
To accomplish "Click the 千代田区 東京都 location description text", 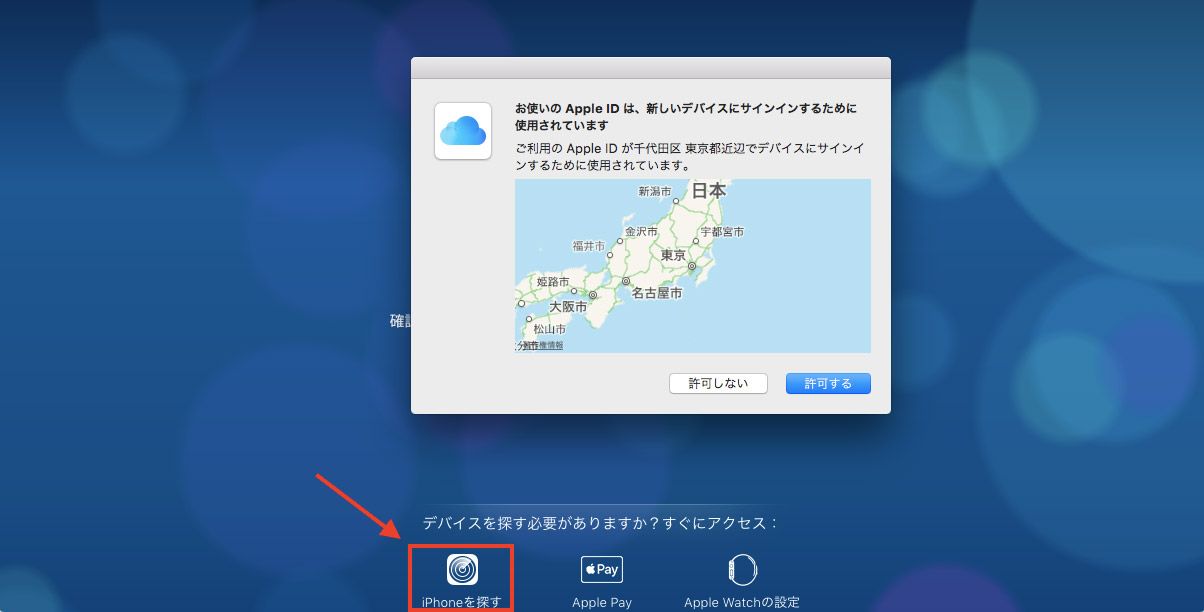I will pos(689,156).
